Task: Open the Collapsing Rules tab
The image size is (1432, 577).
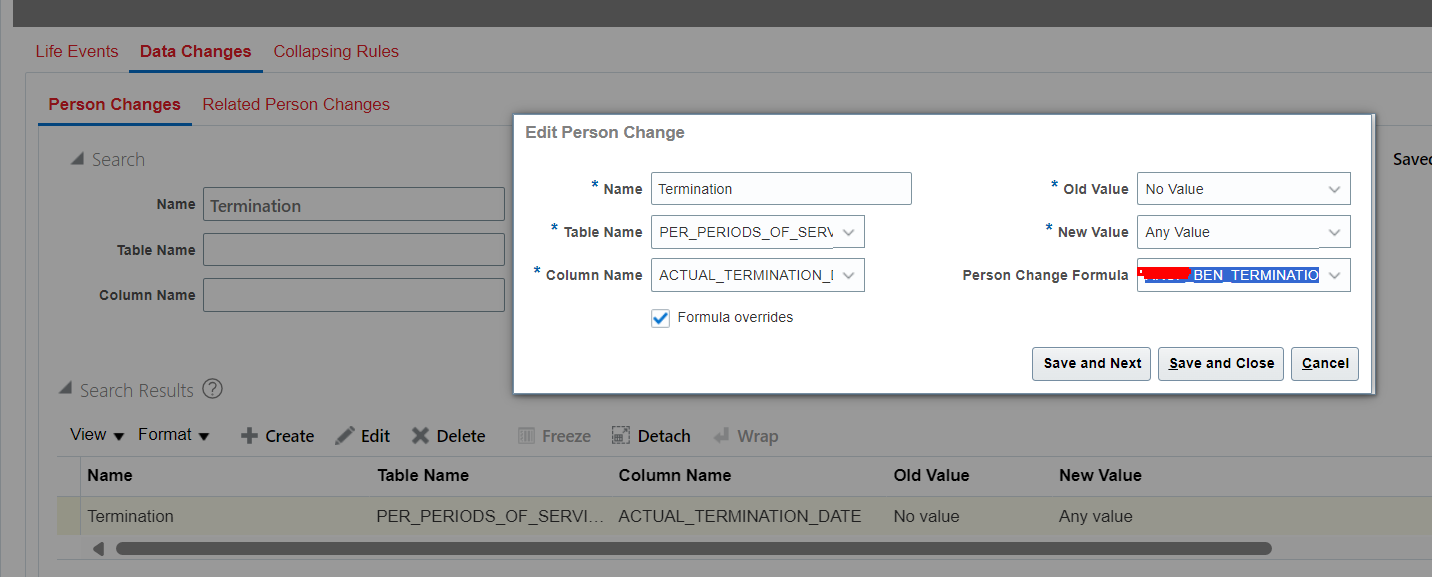Action: coord(336,51)
